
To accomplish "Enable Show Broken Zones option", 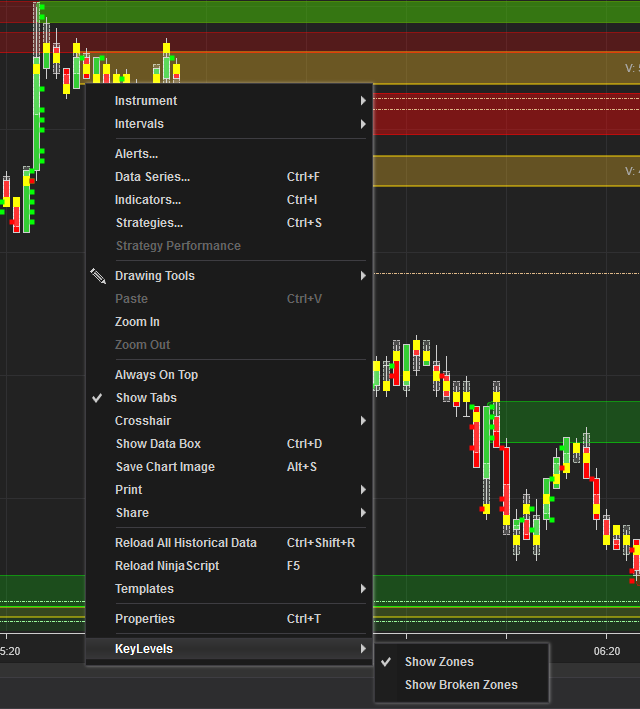I will (461, 685).
